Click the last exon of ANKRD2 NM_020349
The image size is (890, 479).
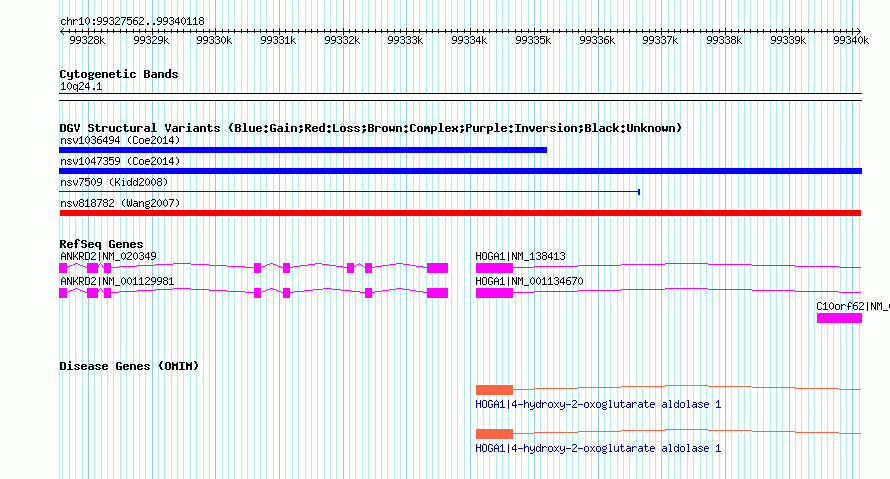tap(438, 268)
